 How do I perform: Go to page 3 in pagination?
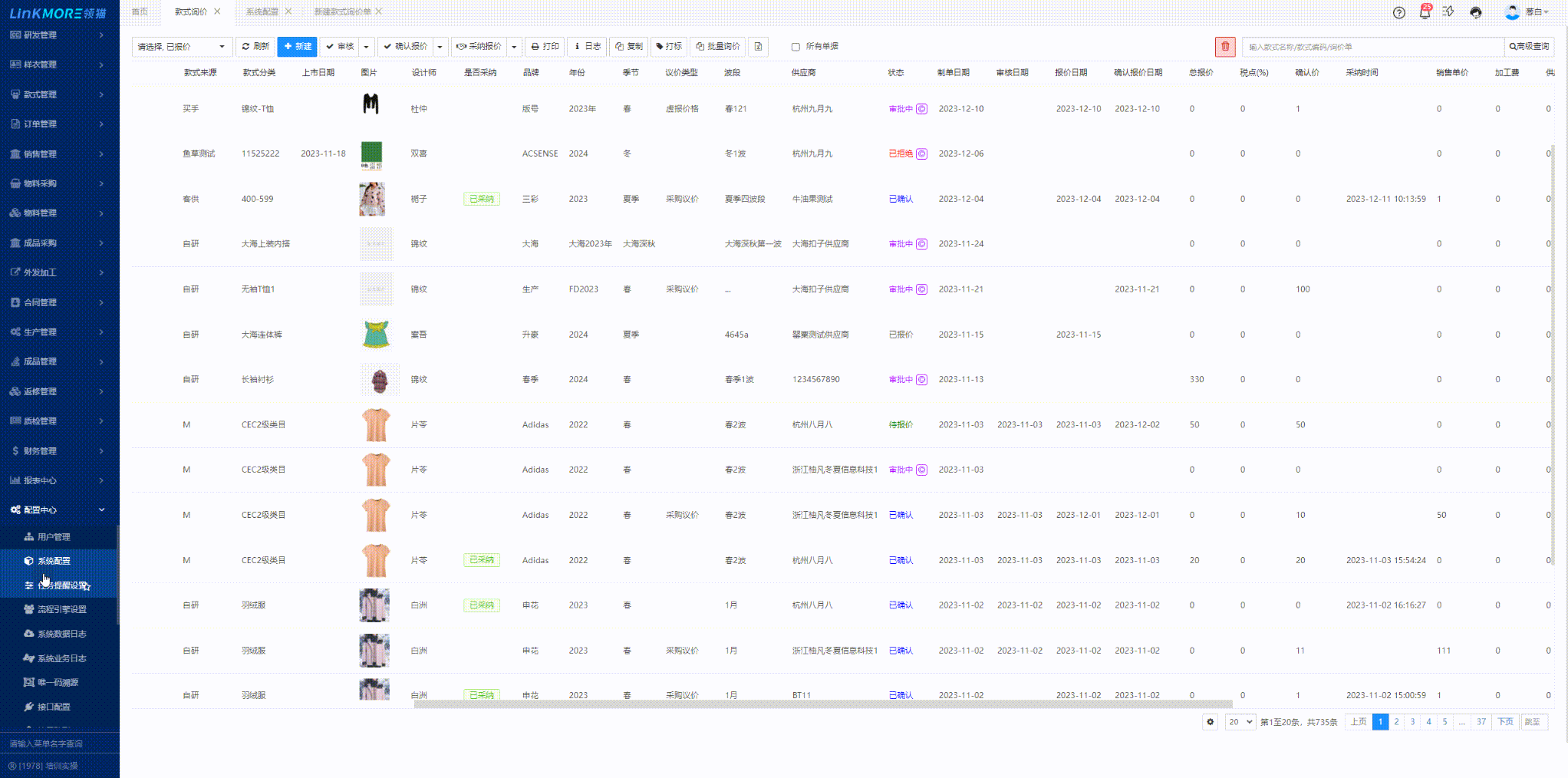pyautogui.click(x=1412, y=722)
